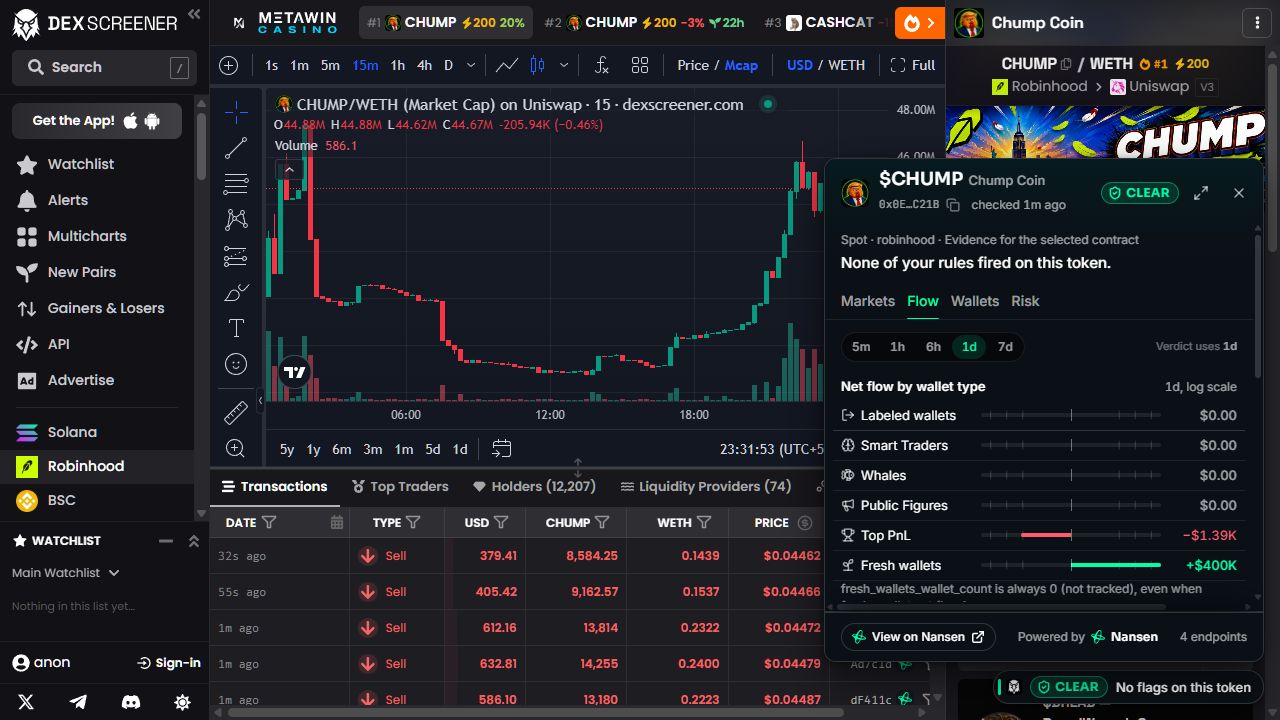Open the Markets tab in $CHUMP panel
Viewport: 1280px width, 720px height.
(868, 301)
